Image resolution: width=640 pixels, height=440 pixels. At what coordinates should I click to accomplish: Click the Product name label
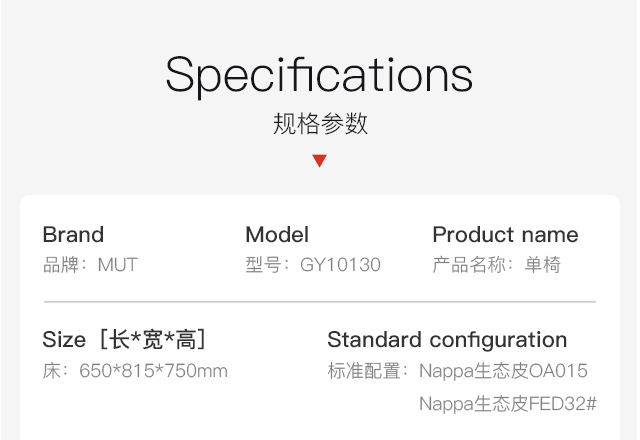coord(505,235)
